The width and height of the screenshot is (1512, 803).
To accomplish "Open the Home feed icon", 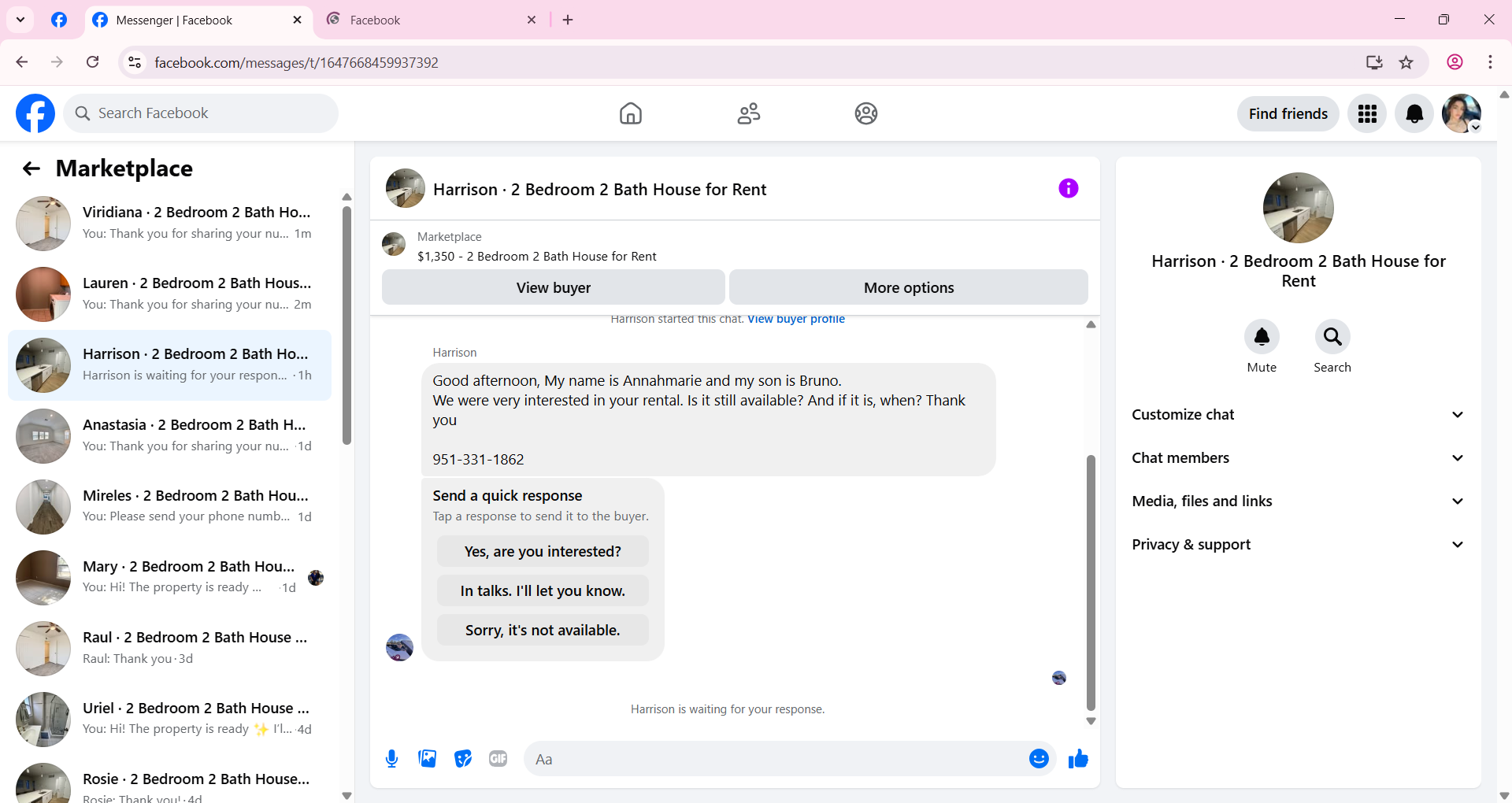I will pos(631,113).
